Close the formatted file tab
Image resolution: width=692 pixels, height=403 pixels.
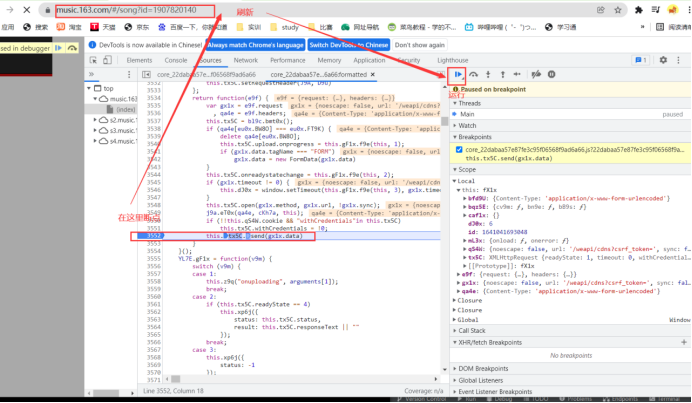[x=372, y=74]
